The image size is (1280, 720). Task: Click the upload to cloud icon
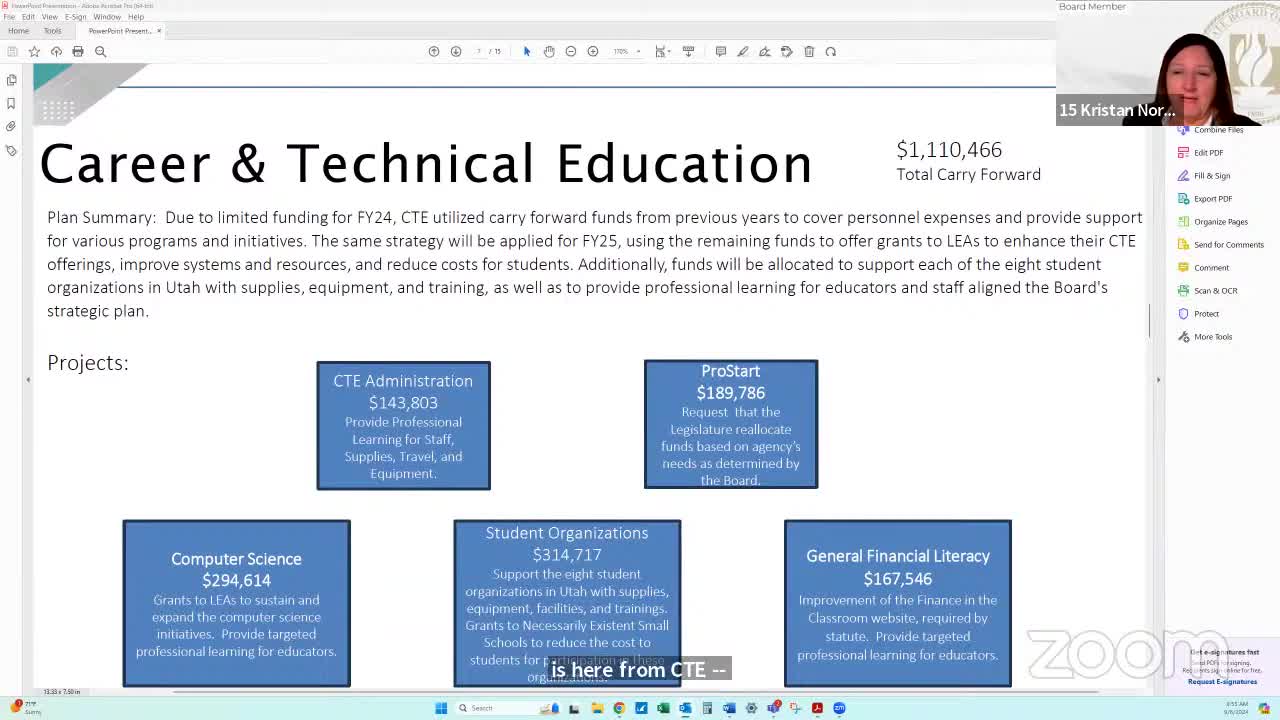[x=56, y=51]
